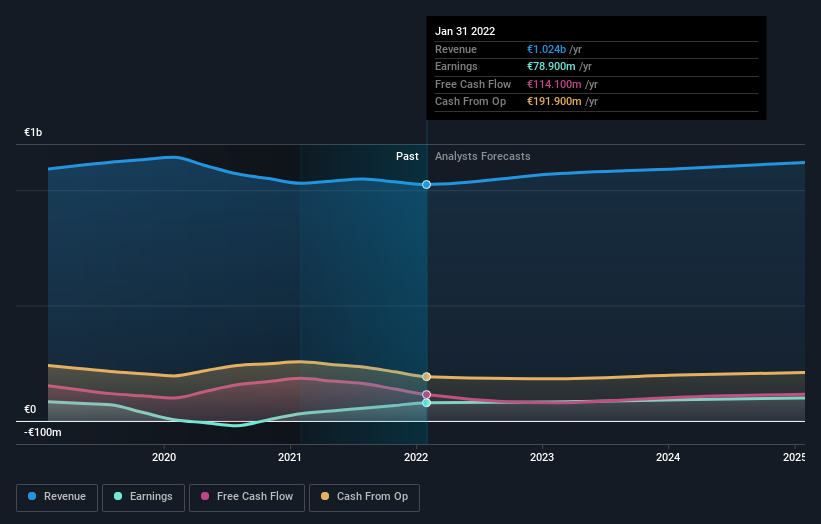This screenshot has width=821, height=524.
Task: Click the Past section label
Action: click(407, 156)
